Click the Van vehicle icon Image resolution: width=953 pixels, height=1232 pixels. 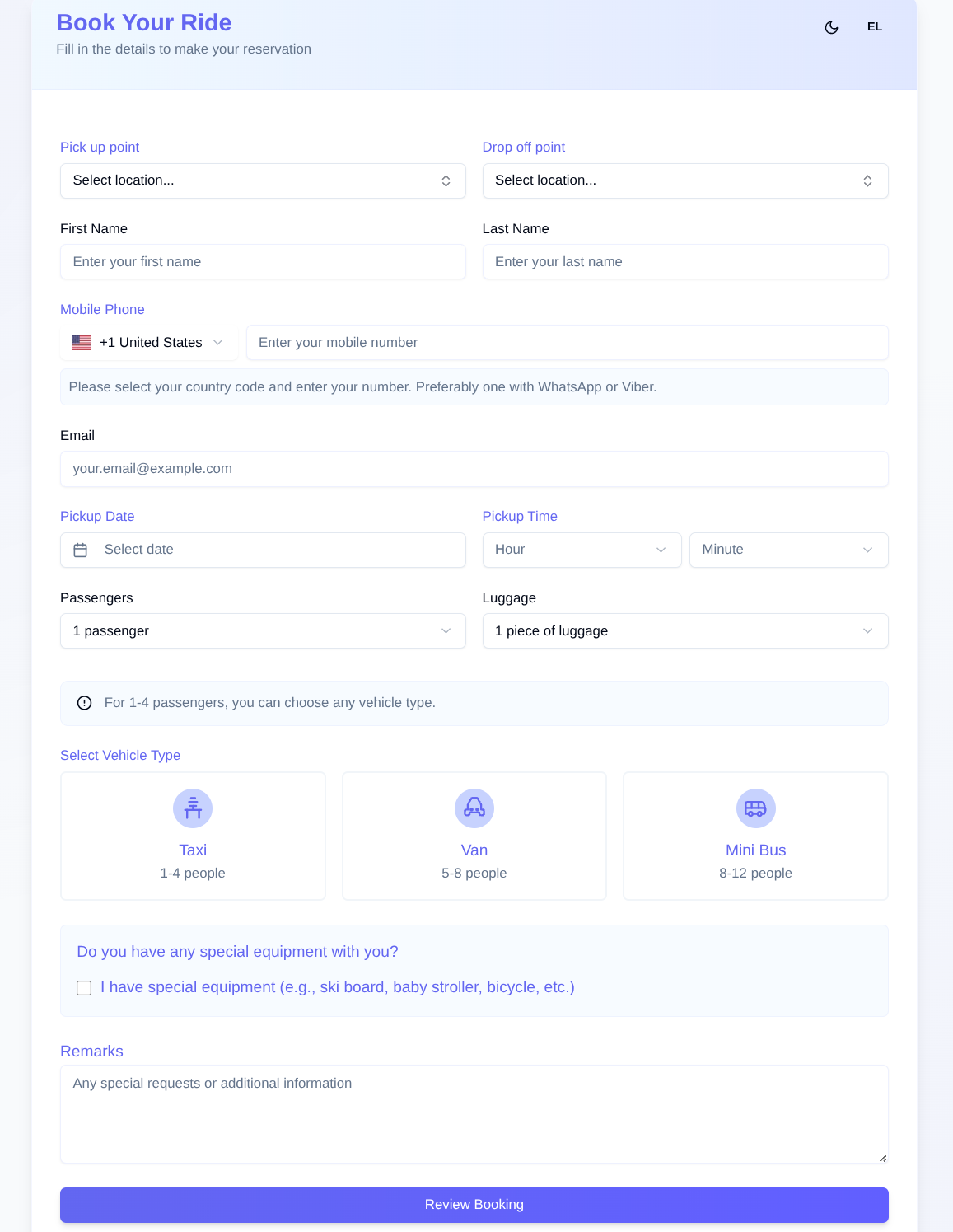pos(474,808)
